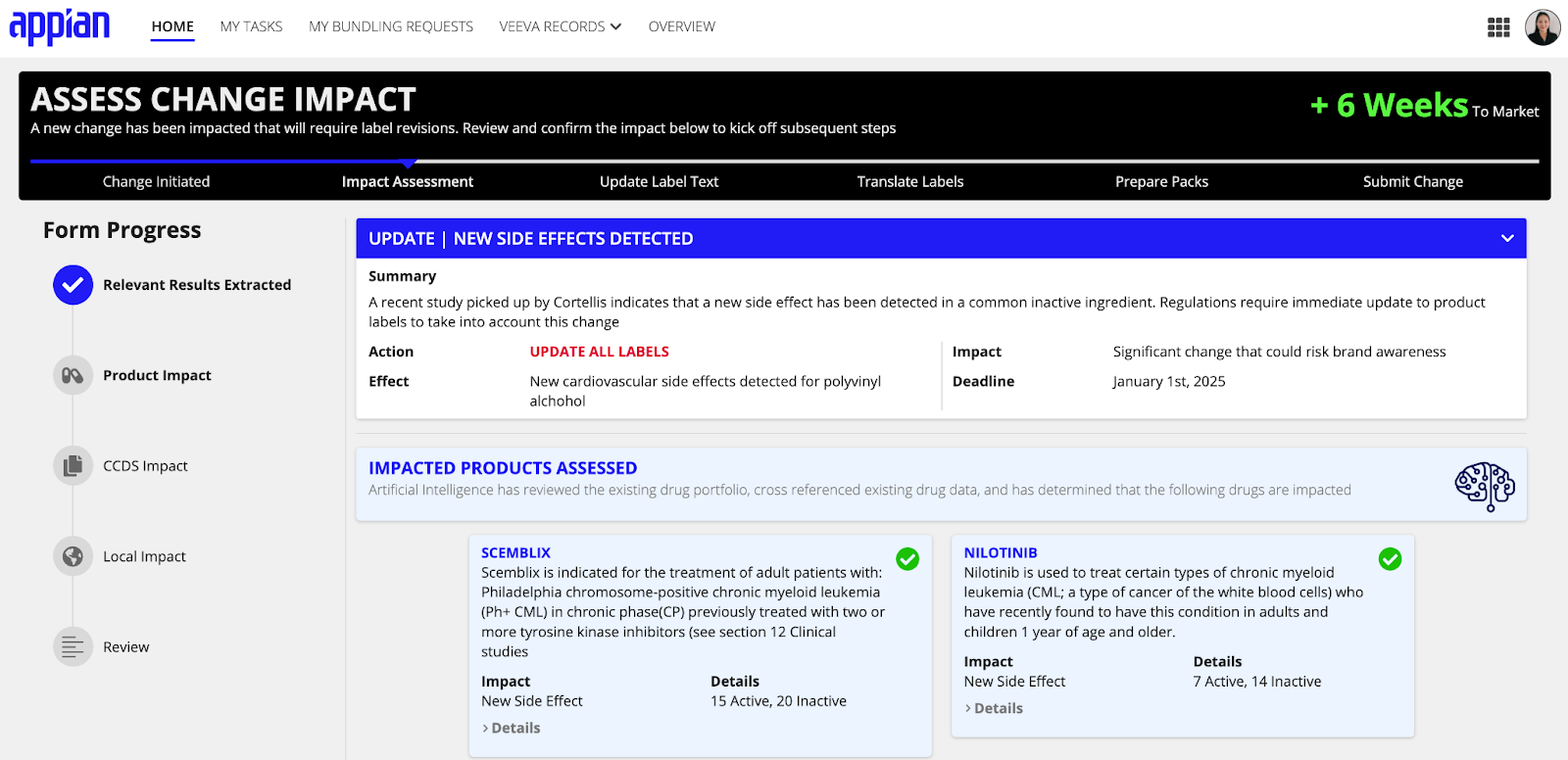Click the Appian logo

click(x=60, y=26)
